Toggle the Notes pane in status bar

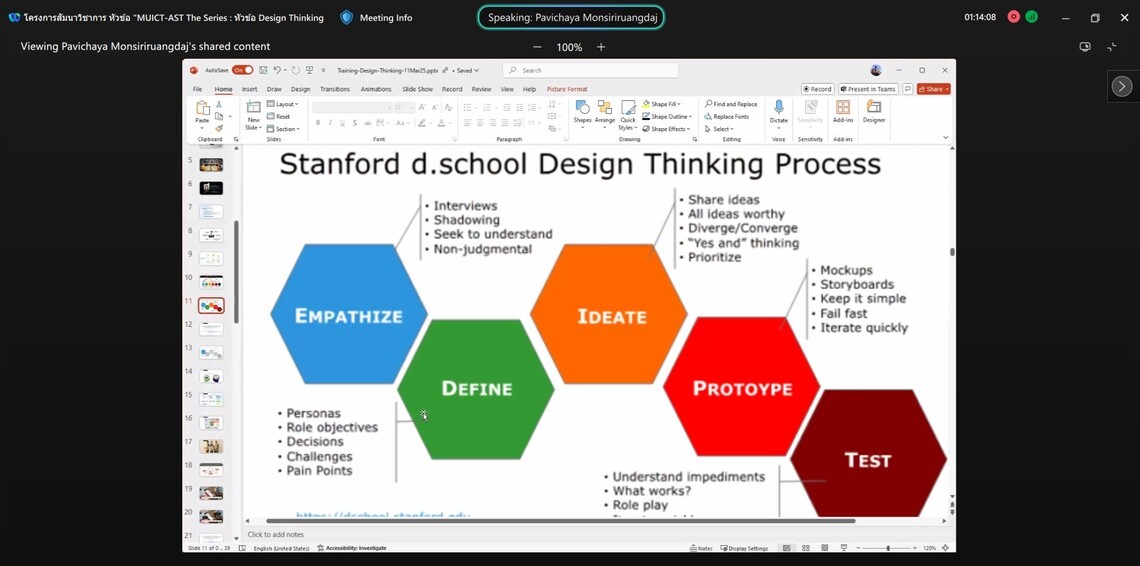pos(701,548)
